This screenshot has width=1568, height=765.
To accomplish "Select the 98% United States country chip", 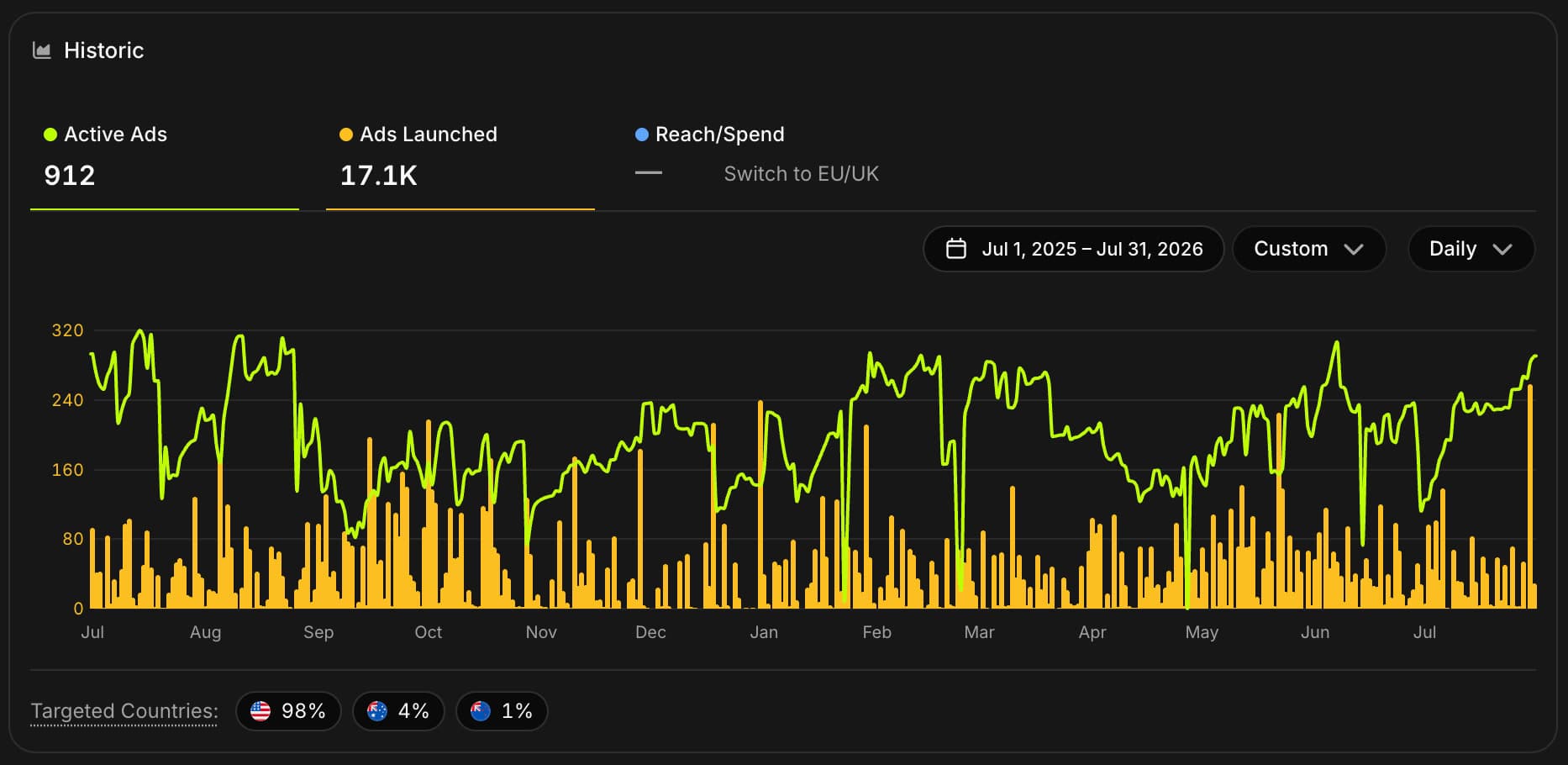I will [288, 711].
